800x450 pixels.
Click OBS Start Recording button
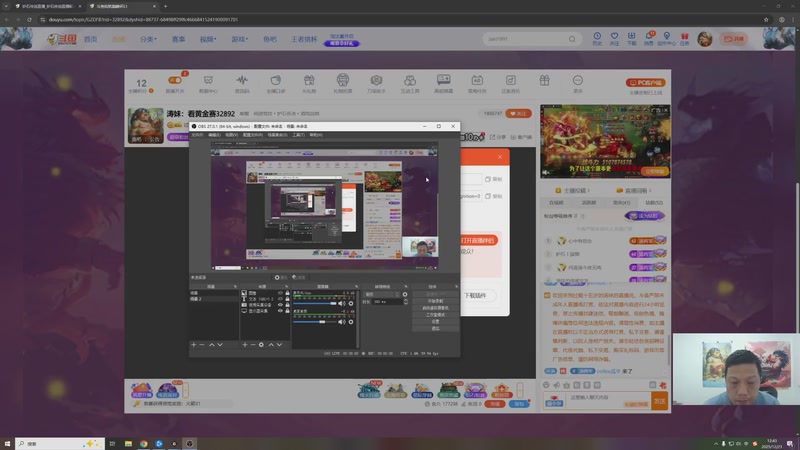[x=435, y=301]
